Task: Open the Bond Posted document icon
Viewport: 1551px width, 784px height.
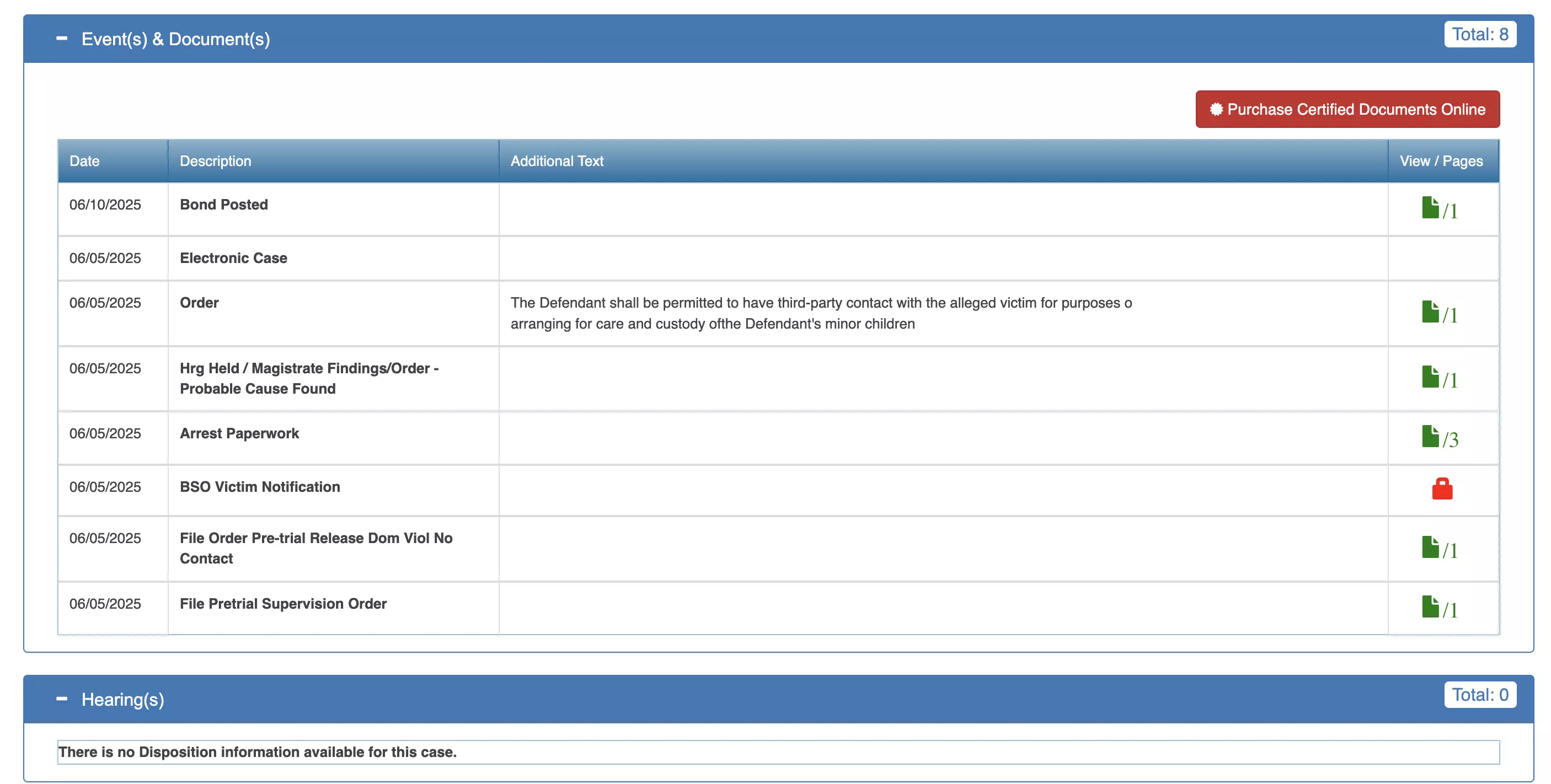Action: (1430, 208)
